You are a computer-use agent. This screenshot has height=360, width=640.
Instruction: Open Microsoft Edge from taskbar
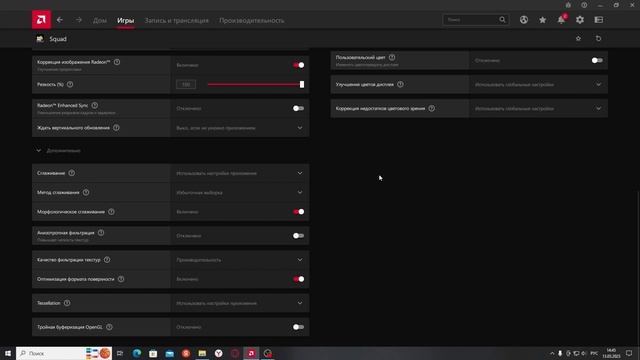click(x=137, y=353)
